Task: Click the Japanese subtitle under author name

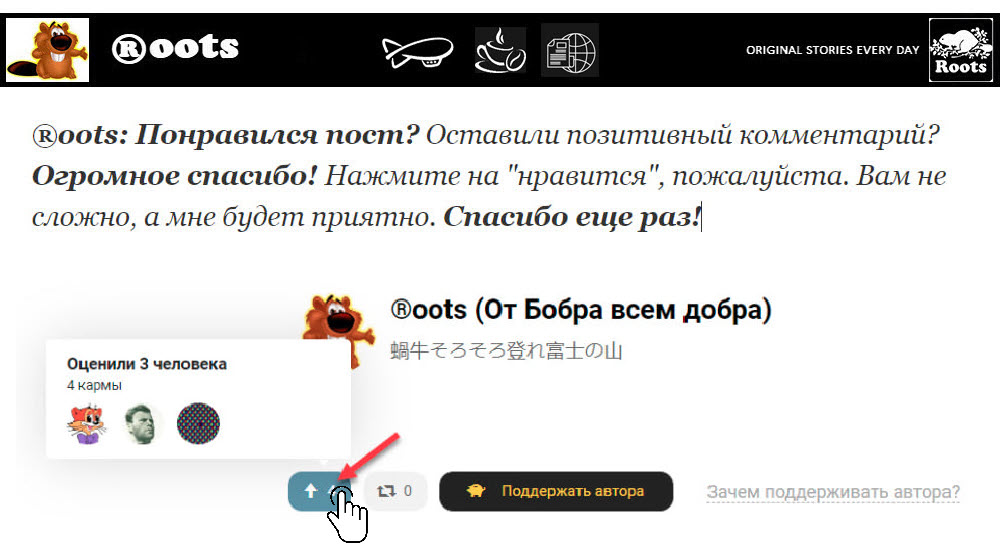Action: pos(506,351)
